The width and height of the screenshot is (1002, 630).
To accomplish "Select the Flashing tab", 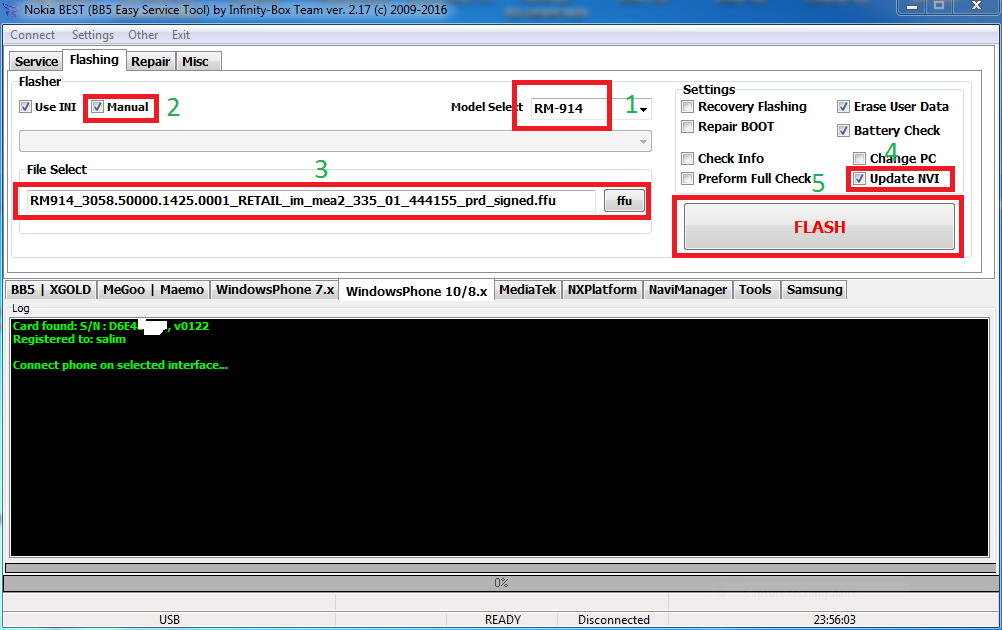I will 94,59.
